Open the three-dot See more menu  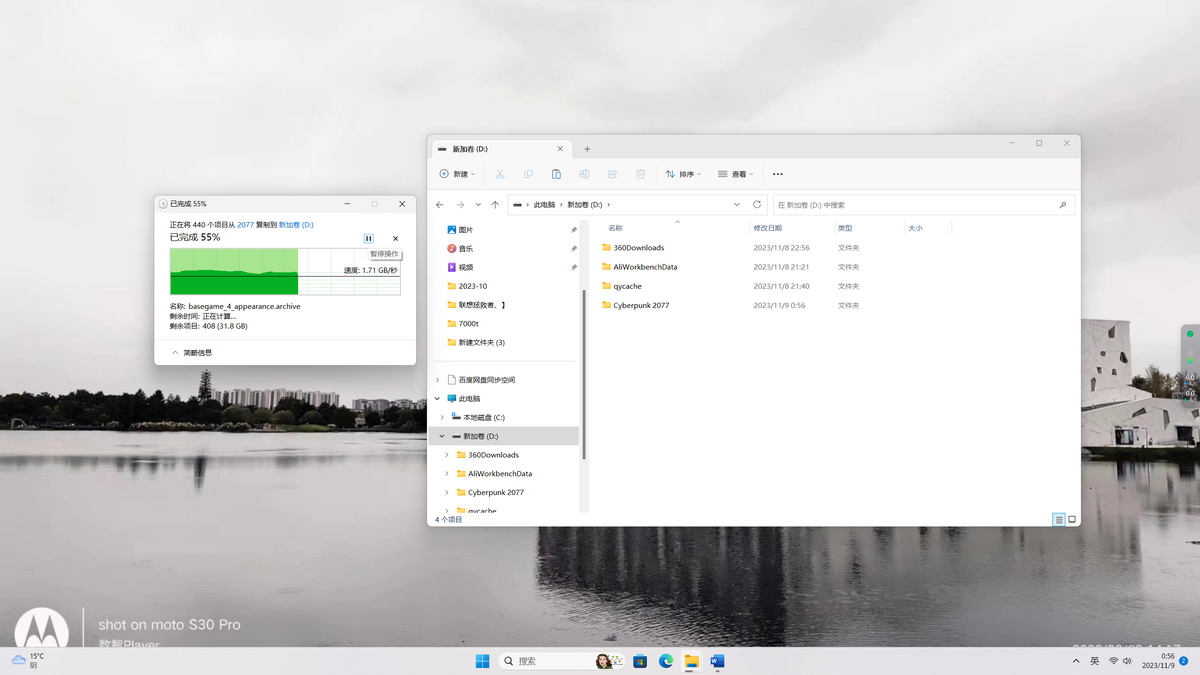tap(778, 174)
